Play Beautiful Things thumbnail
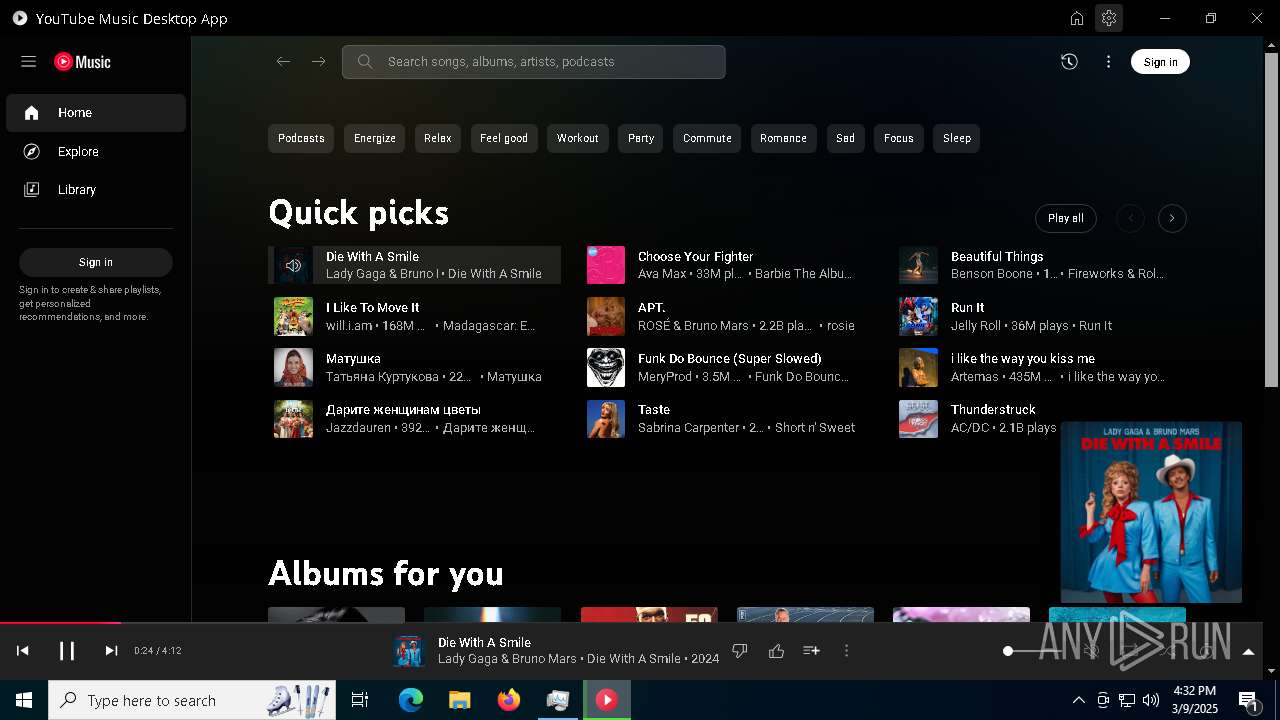Image resolution: width=1280 pixels, height=720 pixels. click(918, 265)
